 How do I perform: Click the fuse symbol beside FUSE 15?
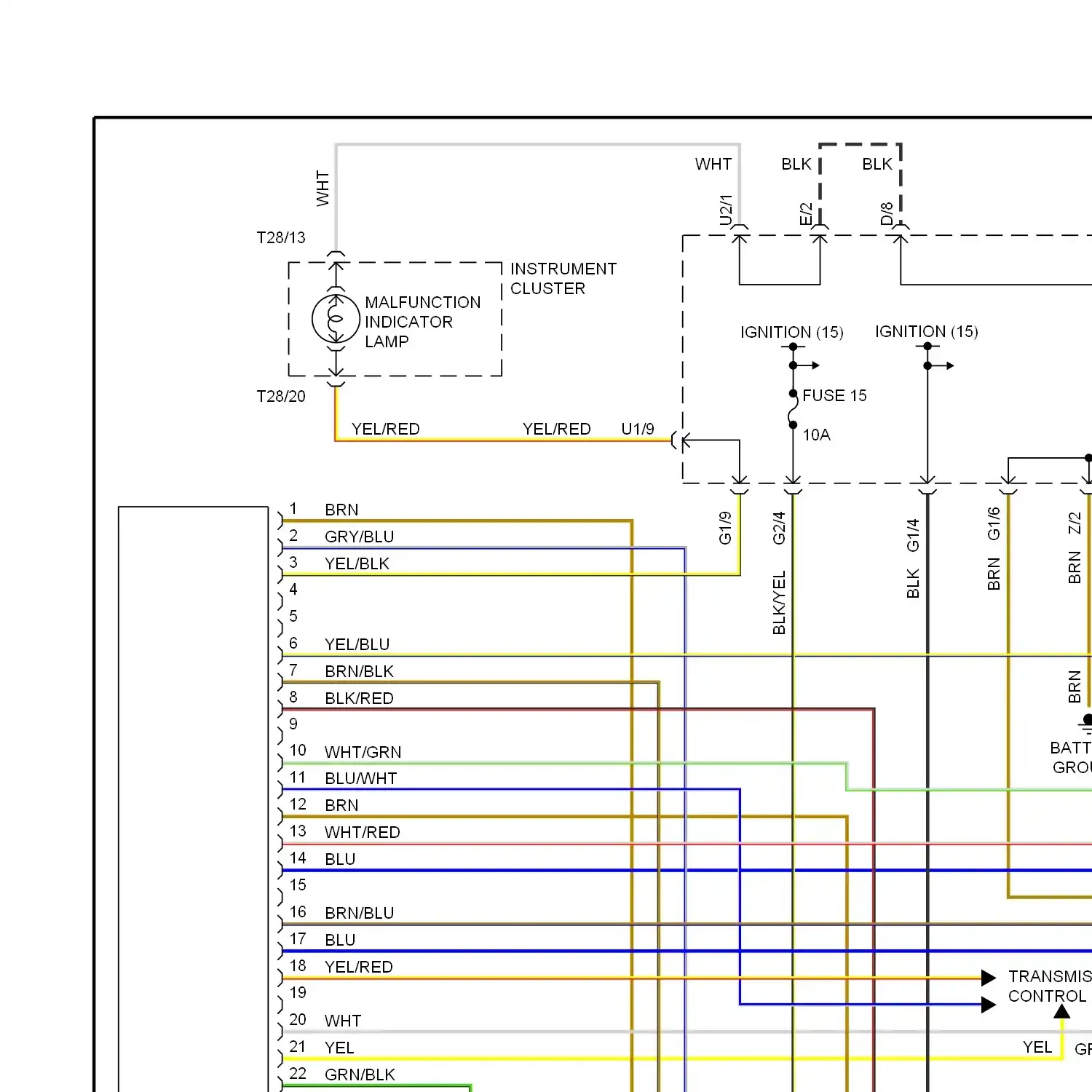793,410
